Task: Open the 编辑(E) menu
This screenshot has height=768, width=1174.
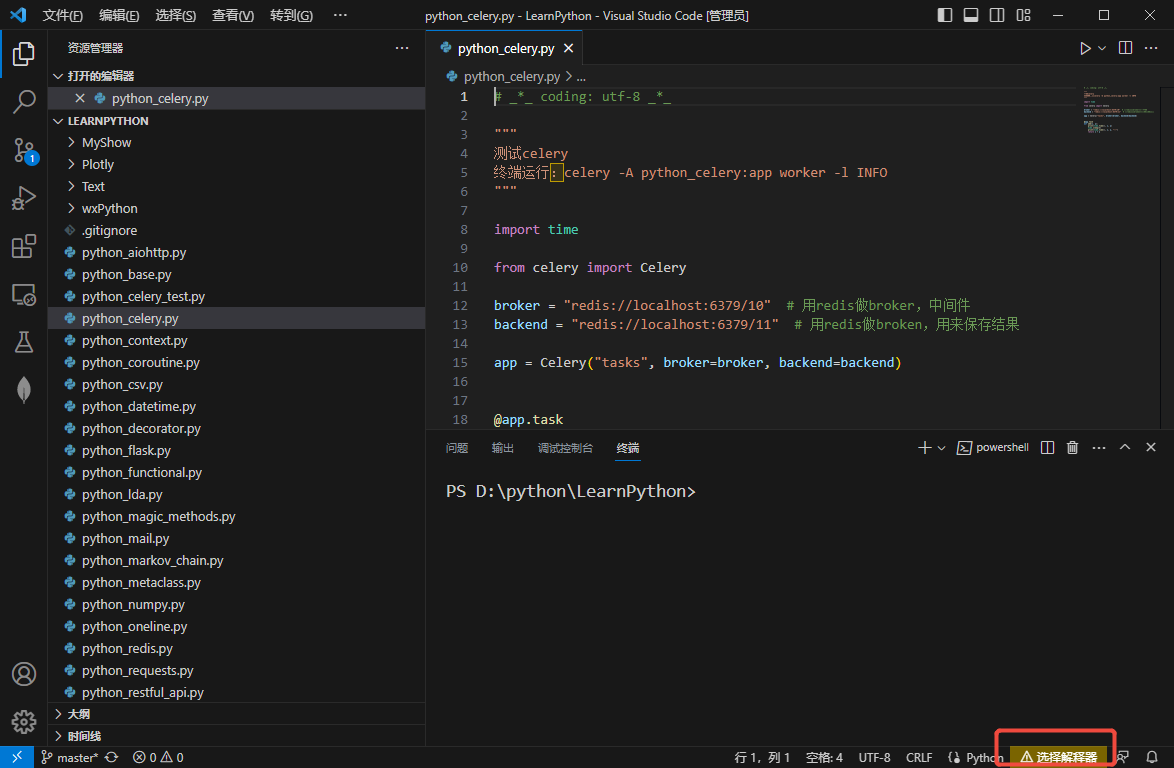Action: pyautogui.click(x=119, y=15)
